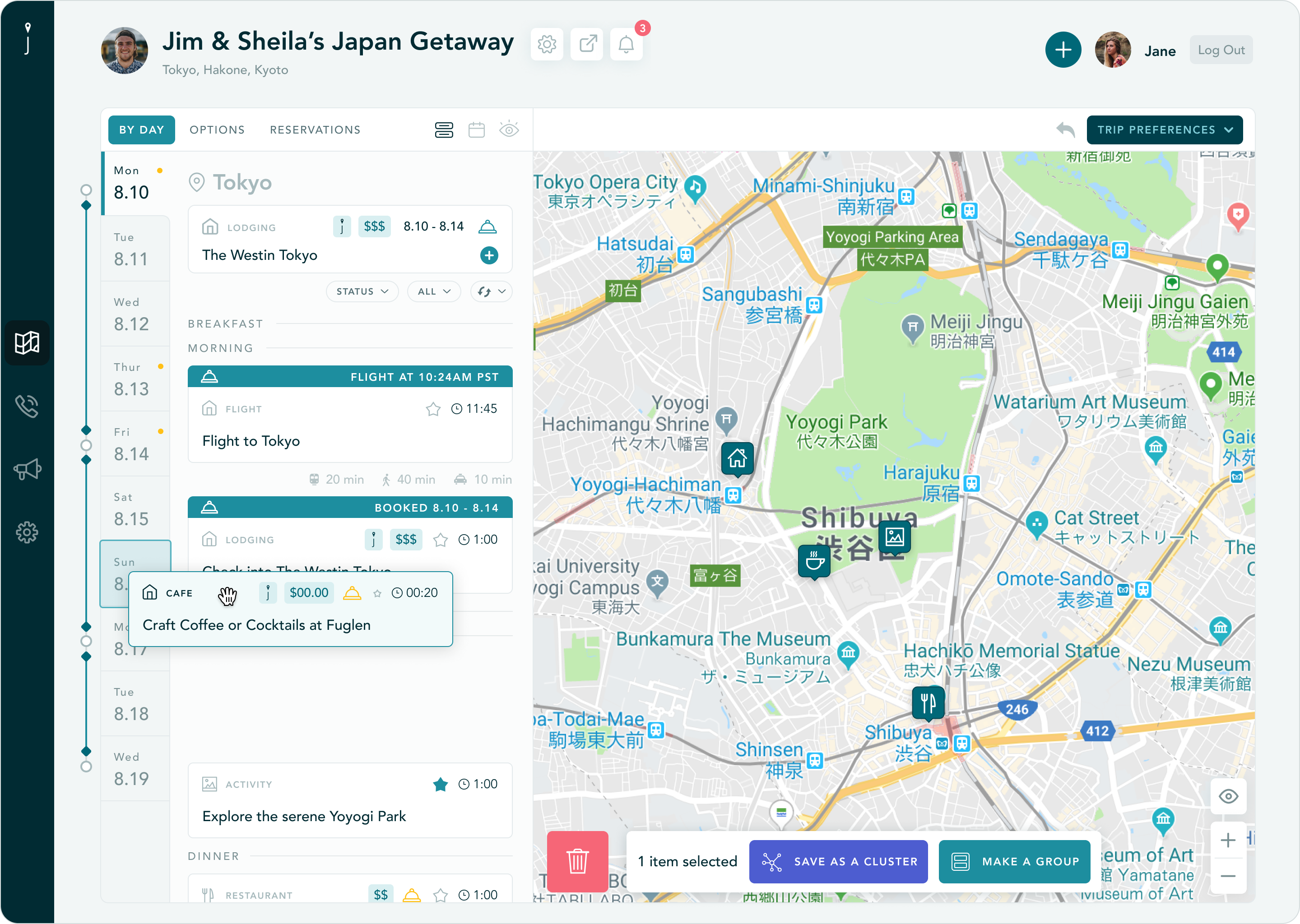Click the Log Out button
1300x924 pixels.
pos(1221,50)
